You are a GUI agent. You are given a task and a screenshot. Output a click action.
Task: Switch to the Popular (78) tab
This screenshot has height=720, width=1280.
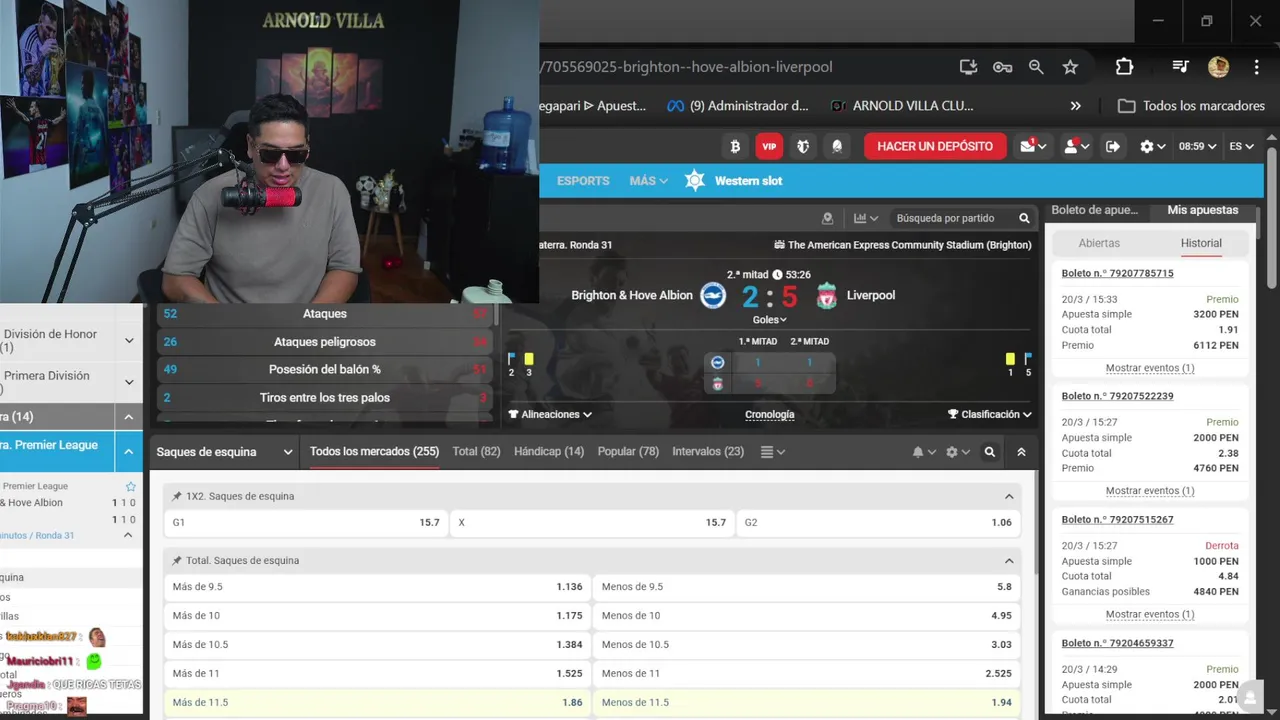628,452
